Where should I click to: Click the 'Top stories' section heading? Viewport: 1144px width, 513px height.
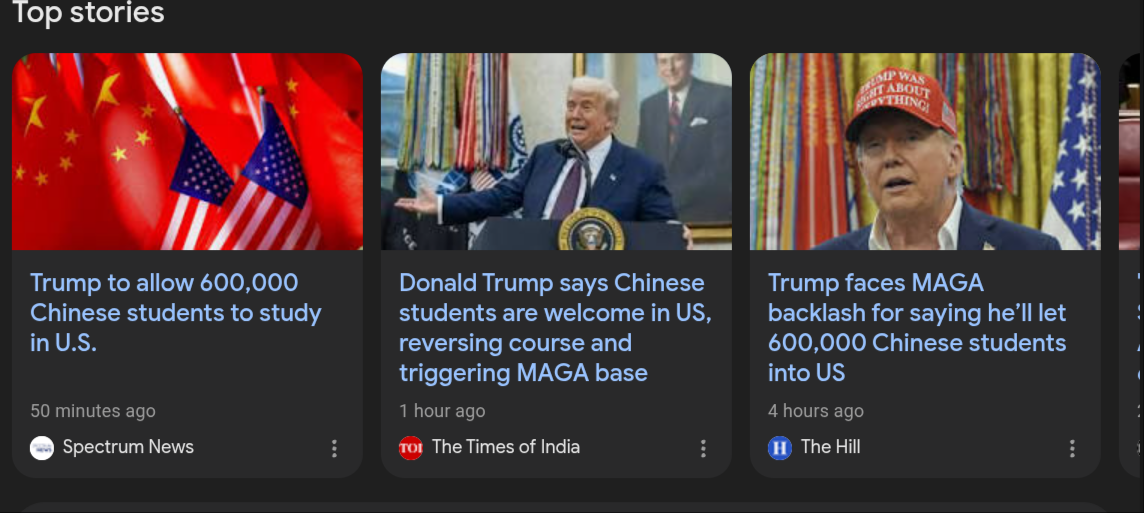coord(88,12)
